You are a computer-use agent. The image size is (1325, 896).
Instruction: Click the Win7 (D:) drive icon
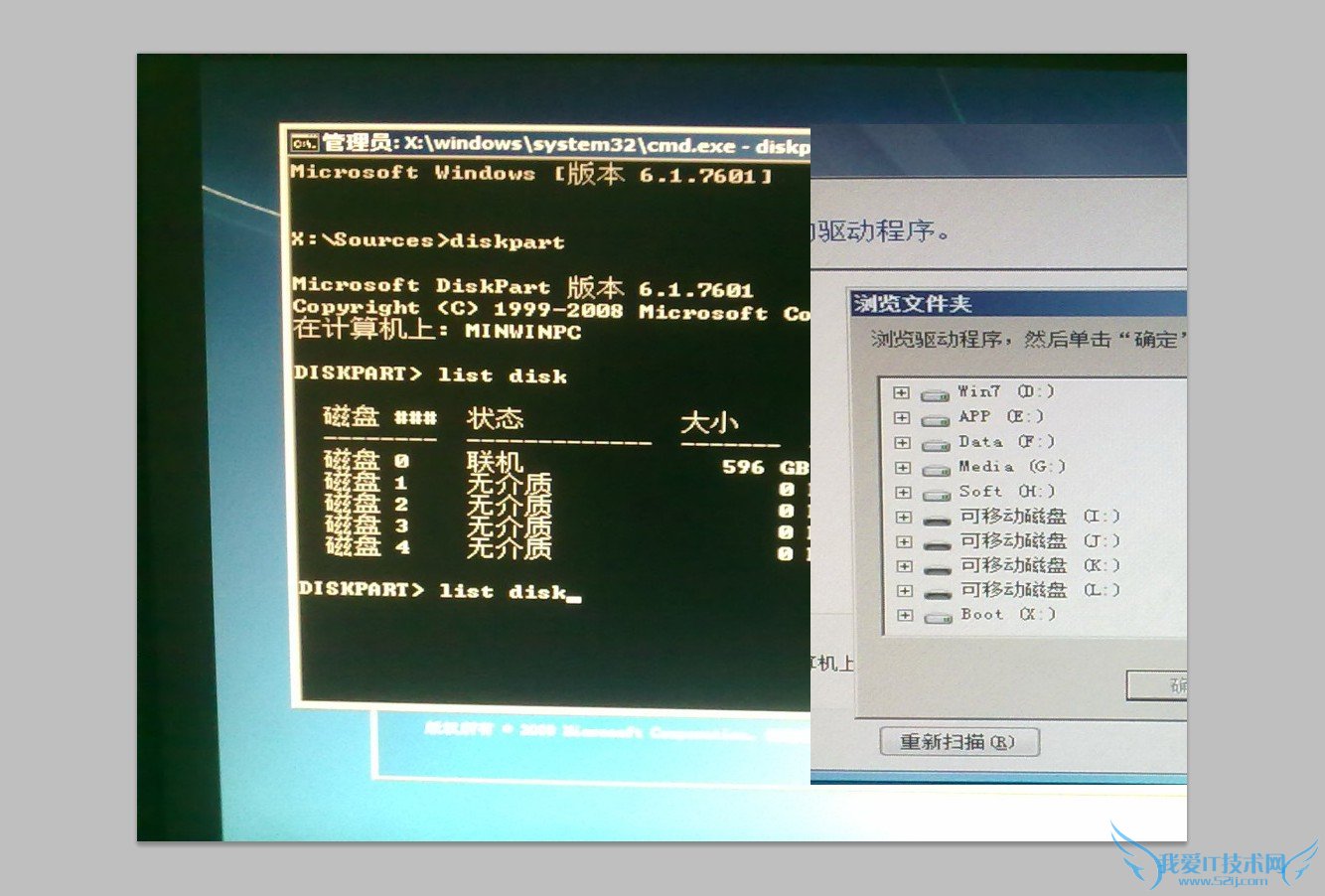coord(935,394)
